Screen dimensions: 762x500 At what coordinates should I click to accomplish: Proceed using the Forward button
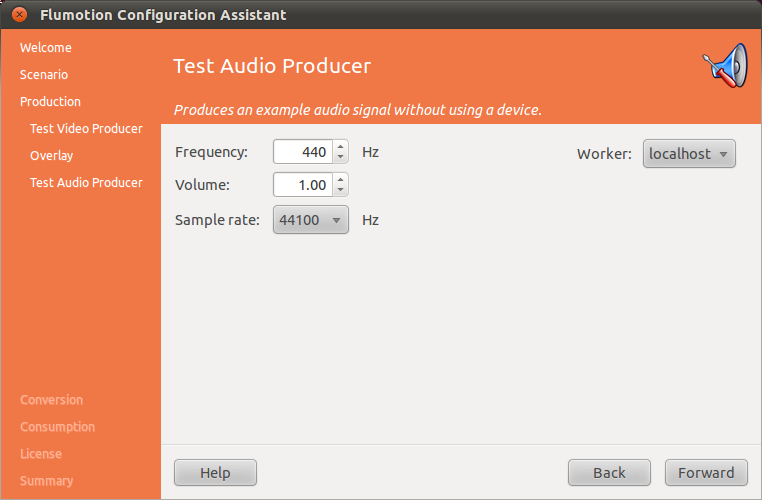(706, 473)
